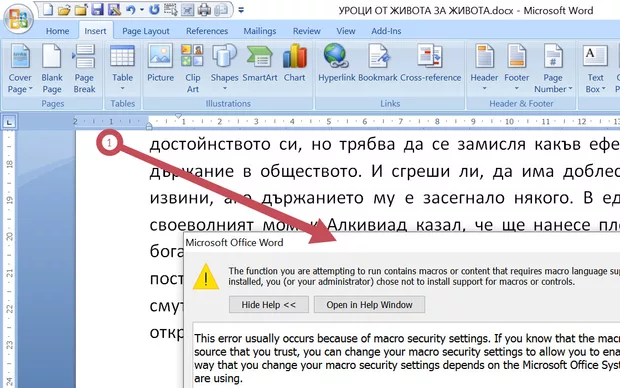Open the Footer dropdown

pos(516,67)
